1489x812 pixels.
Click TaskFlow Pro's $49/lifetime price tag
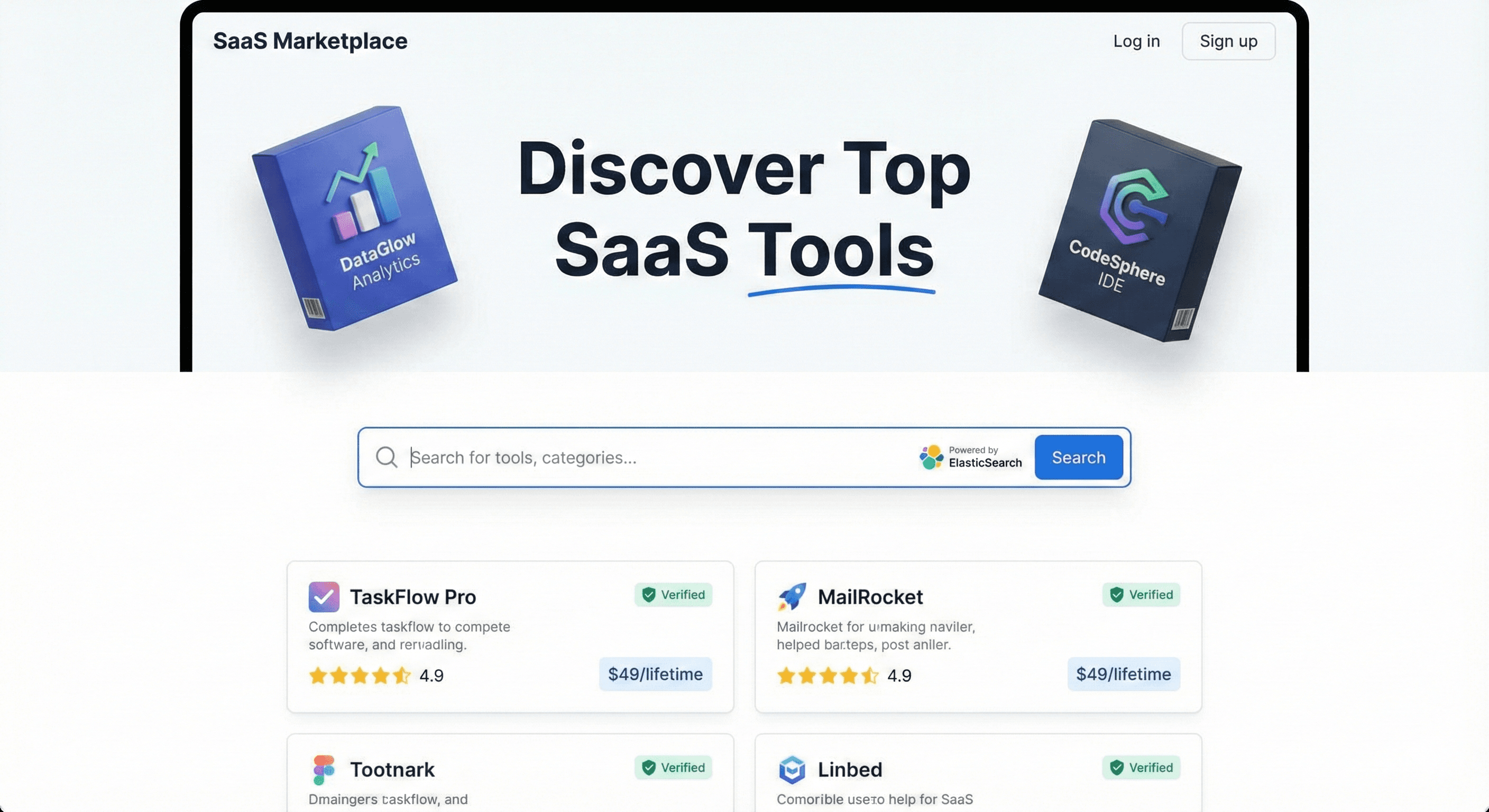[x=655, y=674]
